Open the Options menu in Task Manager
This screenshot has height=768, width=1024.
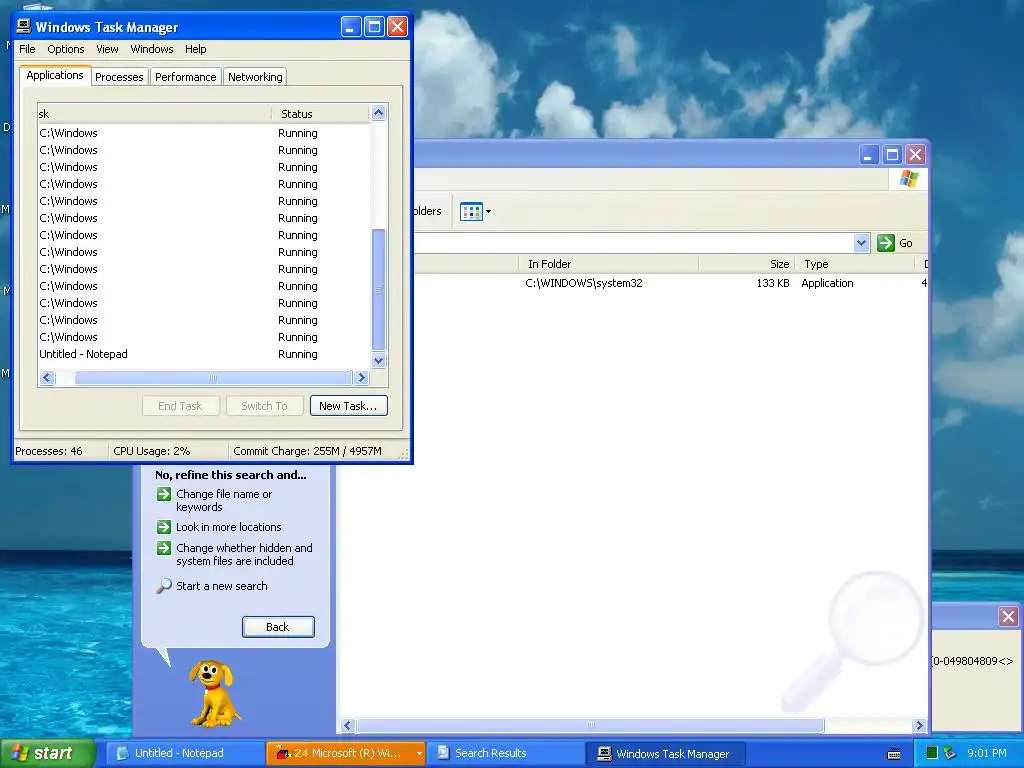point(65,49)
